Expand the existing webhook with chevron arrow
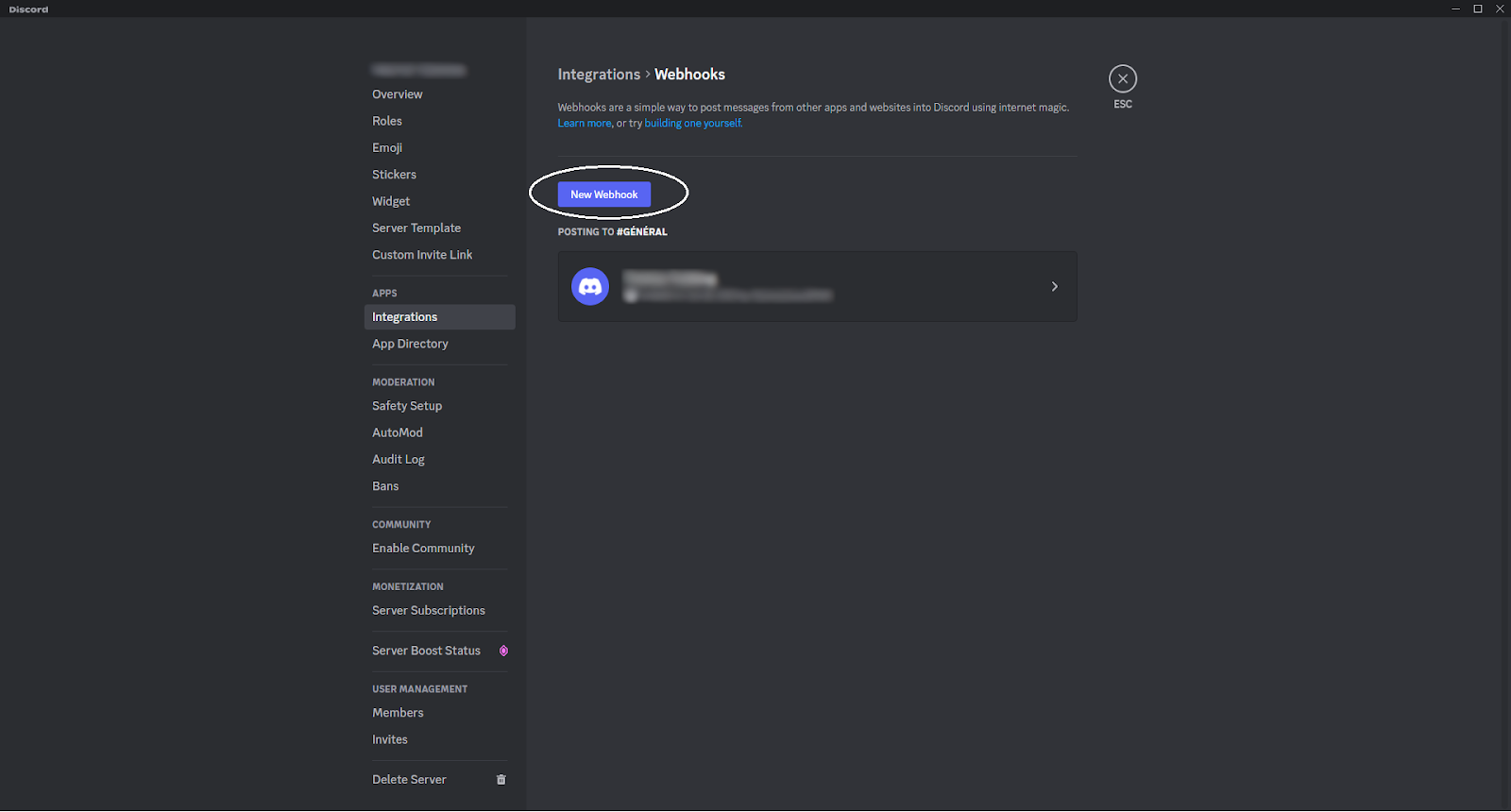The width and height of the screenshot is (1511, 812). click(1055, 286)
